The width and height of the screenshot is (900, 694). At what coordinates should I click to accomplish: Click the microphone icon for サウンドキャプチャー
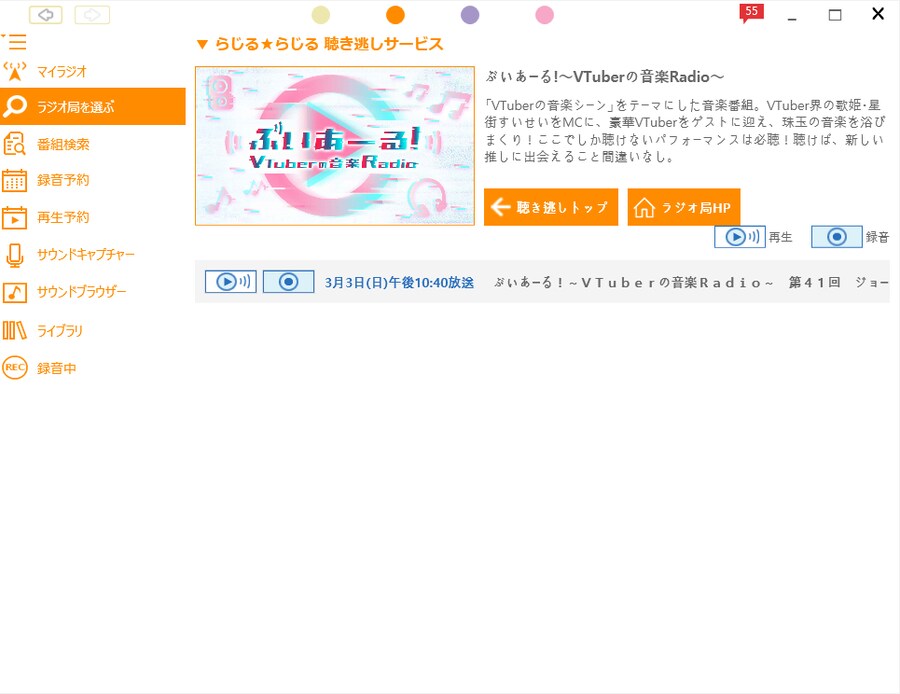pyautogui.click(x=15, y=255)
